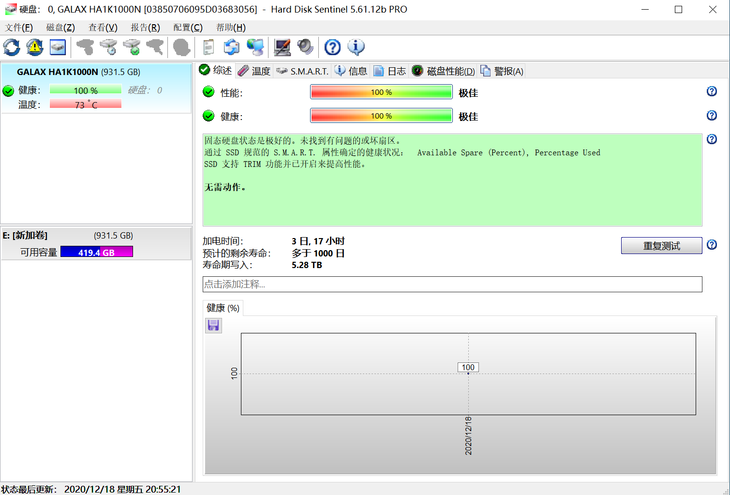Click the gray disk icon with green checkmark
The width and height of the screenshot is (730, 495).
pos(132,47)
